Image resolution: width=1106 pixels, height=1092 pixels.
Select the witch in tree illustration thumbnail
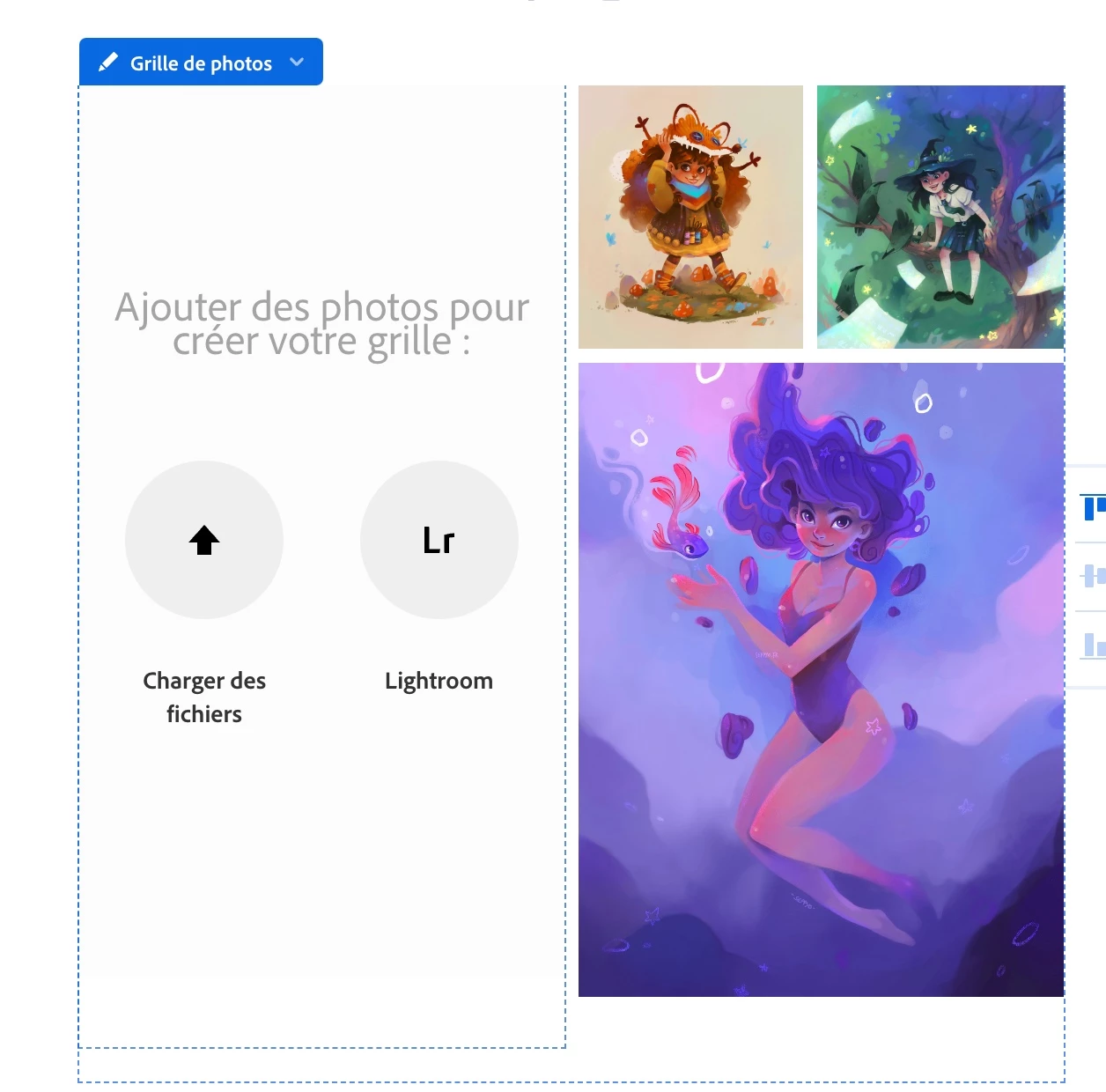coord(940,217)
